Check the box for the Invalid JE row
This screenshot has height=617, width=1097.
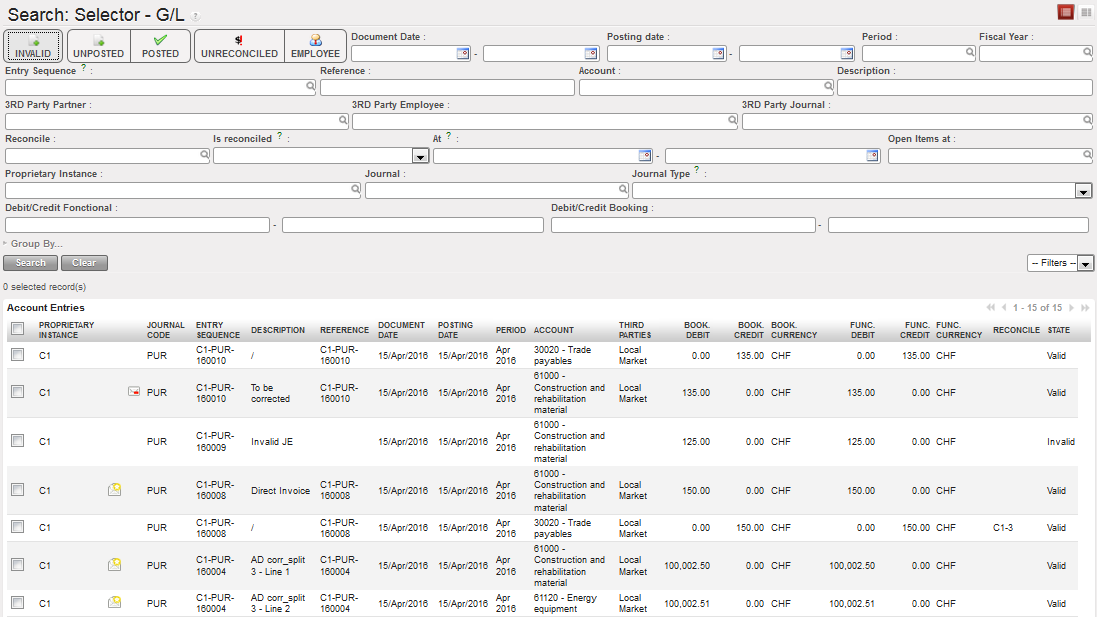(x=17, y=441)
